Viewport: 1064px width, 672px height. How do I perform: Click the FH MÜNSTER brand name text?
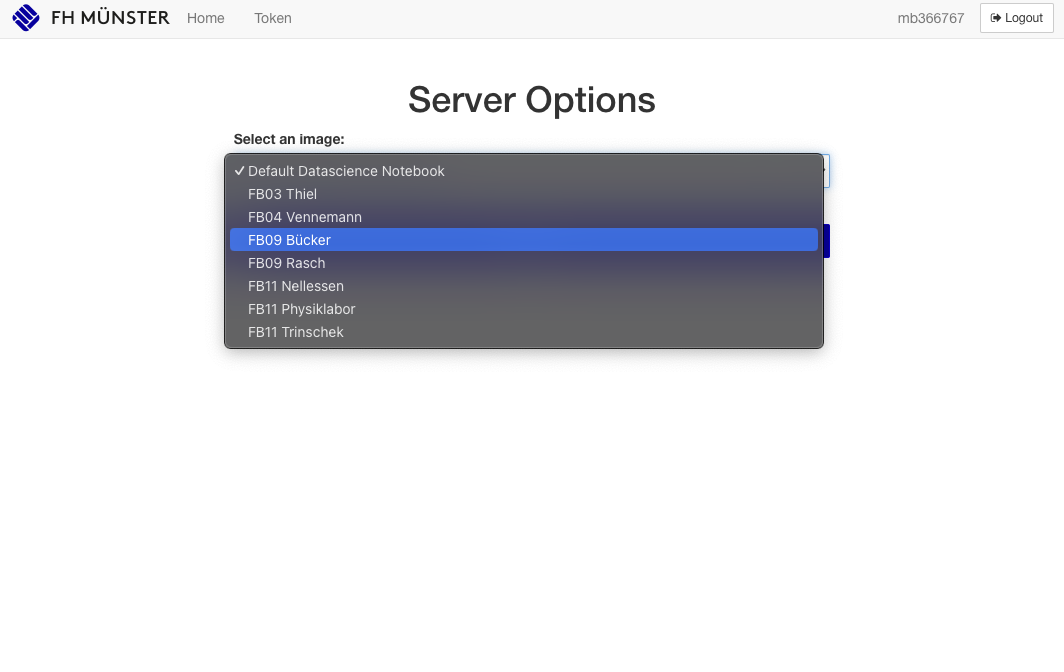(x=110, y=18)
